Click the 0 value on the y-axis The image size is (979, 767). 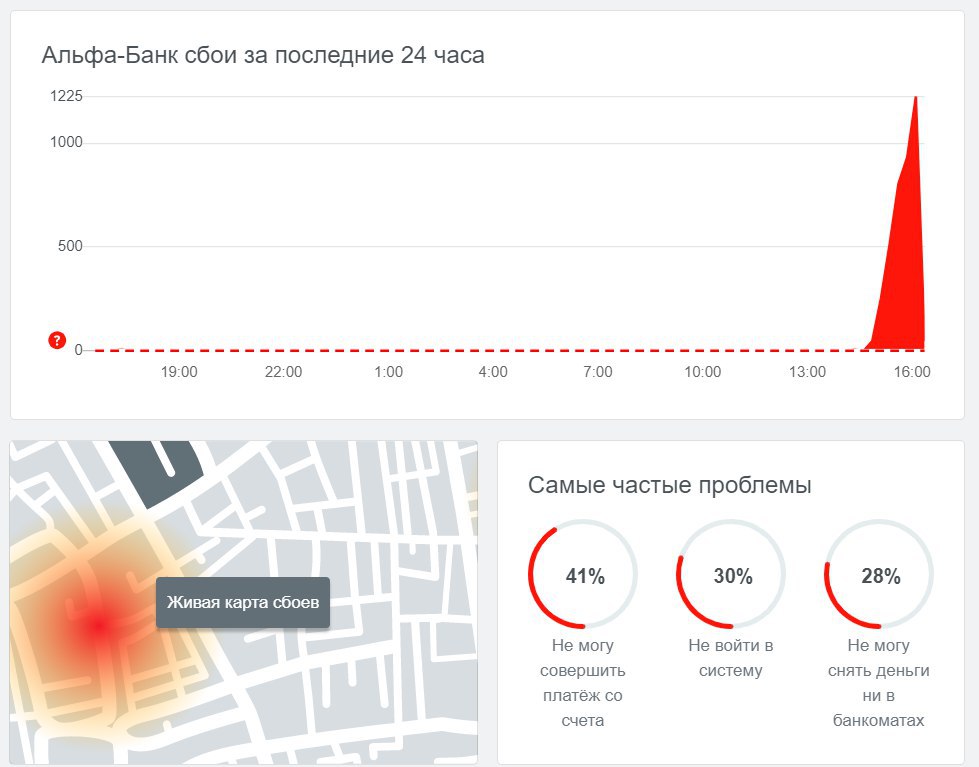click(x=79, y=350)
